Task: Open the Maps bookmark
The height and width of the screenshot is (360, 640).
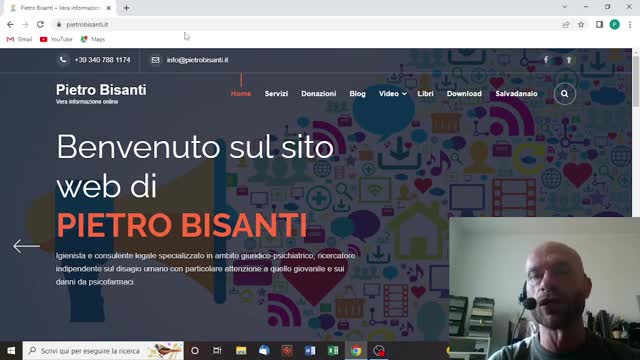Action: tap(93, 39)
